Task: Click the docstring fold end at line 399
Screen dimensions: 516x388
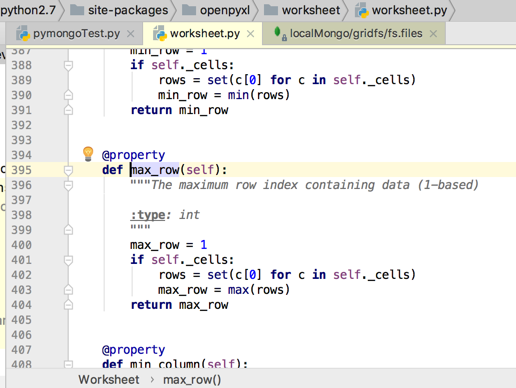Action: tap(68, 230)
